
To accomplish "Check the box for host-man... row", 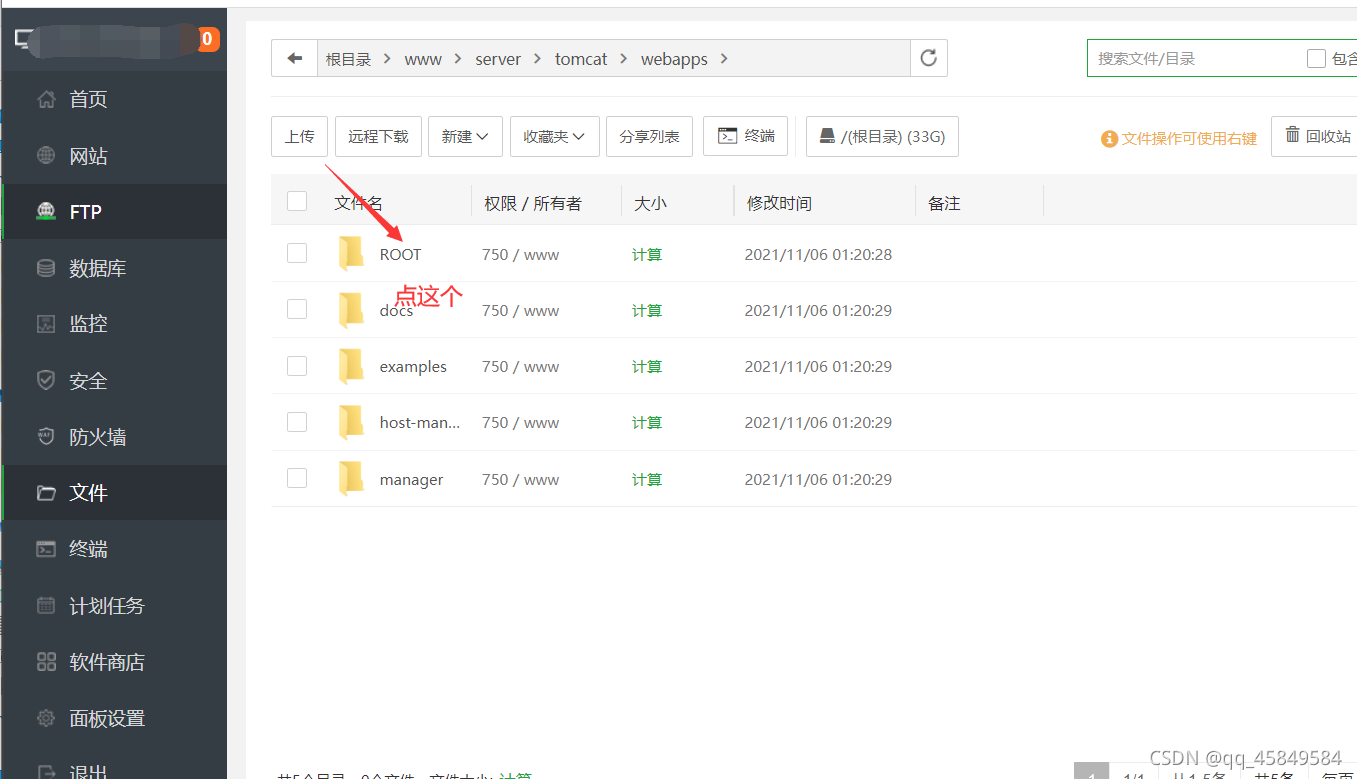I will (x=297, y=421).
